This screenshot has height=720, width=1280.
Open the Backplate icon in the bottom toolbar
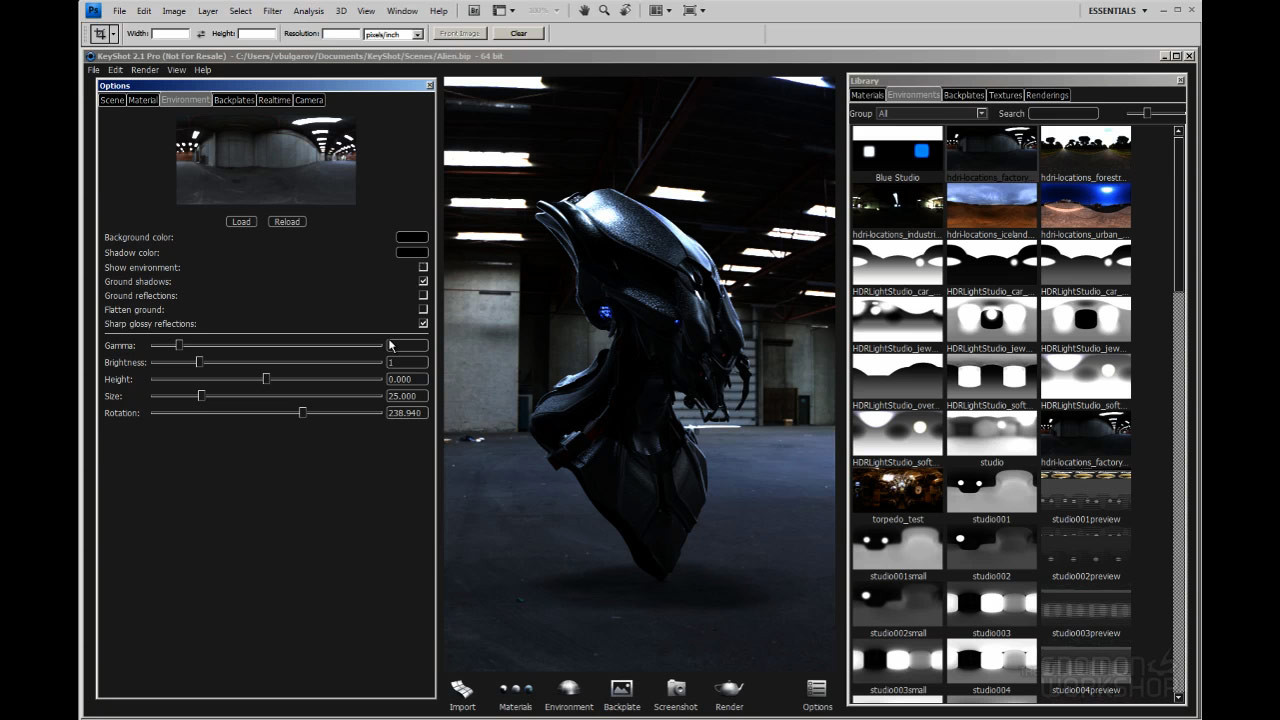coord(622,688)
